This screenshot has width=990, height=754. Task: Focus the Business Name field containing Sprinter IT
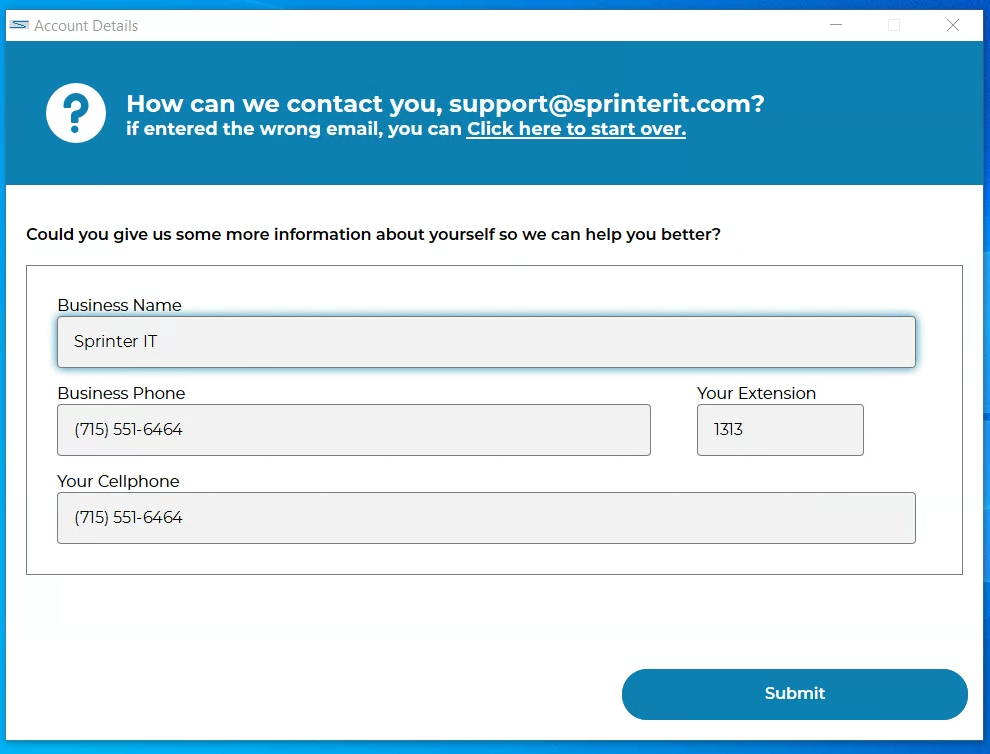click(486, 342)
